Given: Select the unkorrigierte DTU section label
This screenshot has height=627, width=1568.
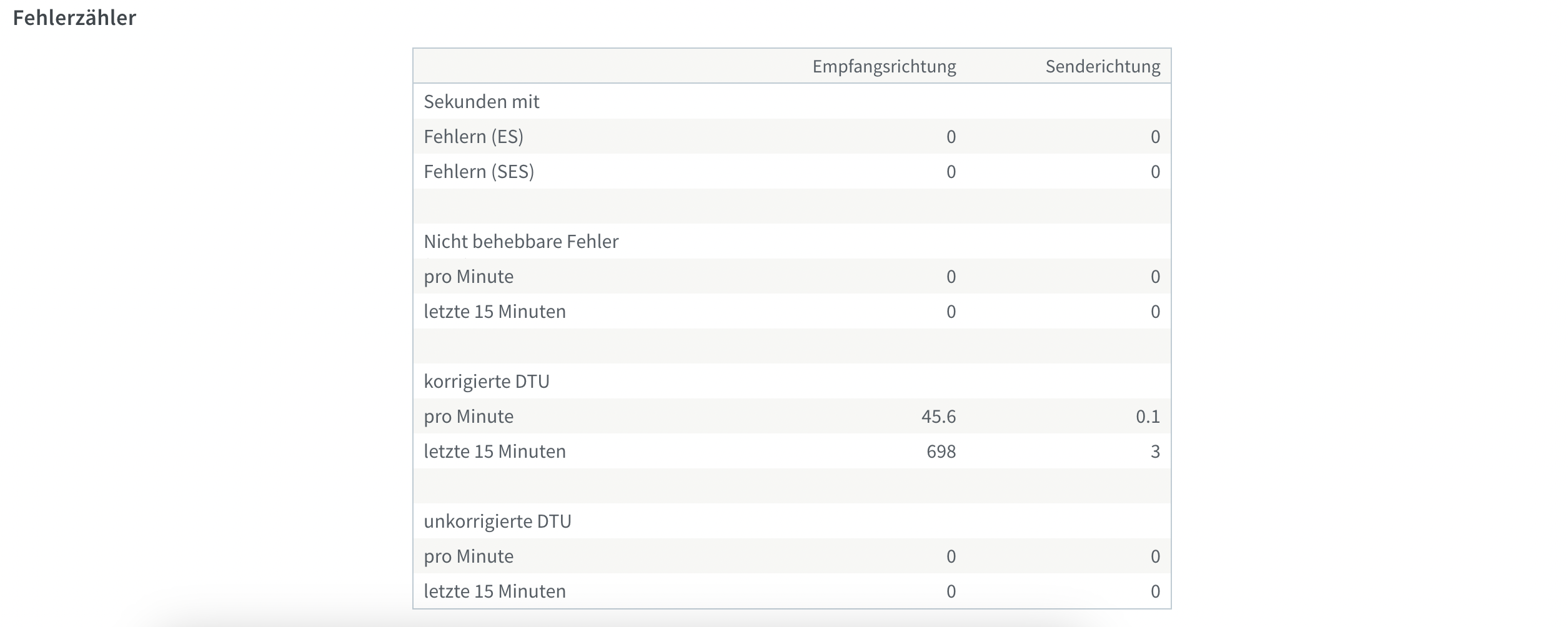Looking at the screenshot, I should click(x=497, y=521).
